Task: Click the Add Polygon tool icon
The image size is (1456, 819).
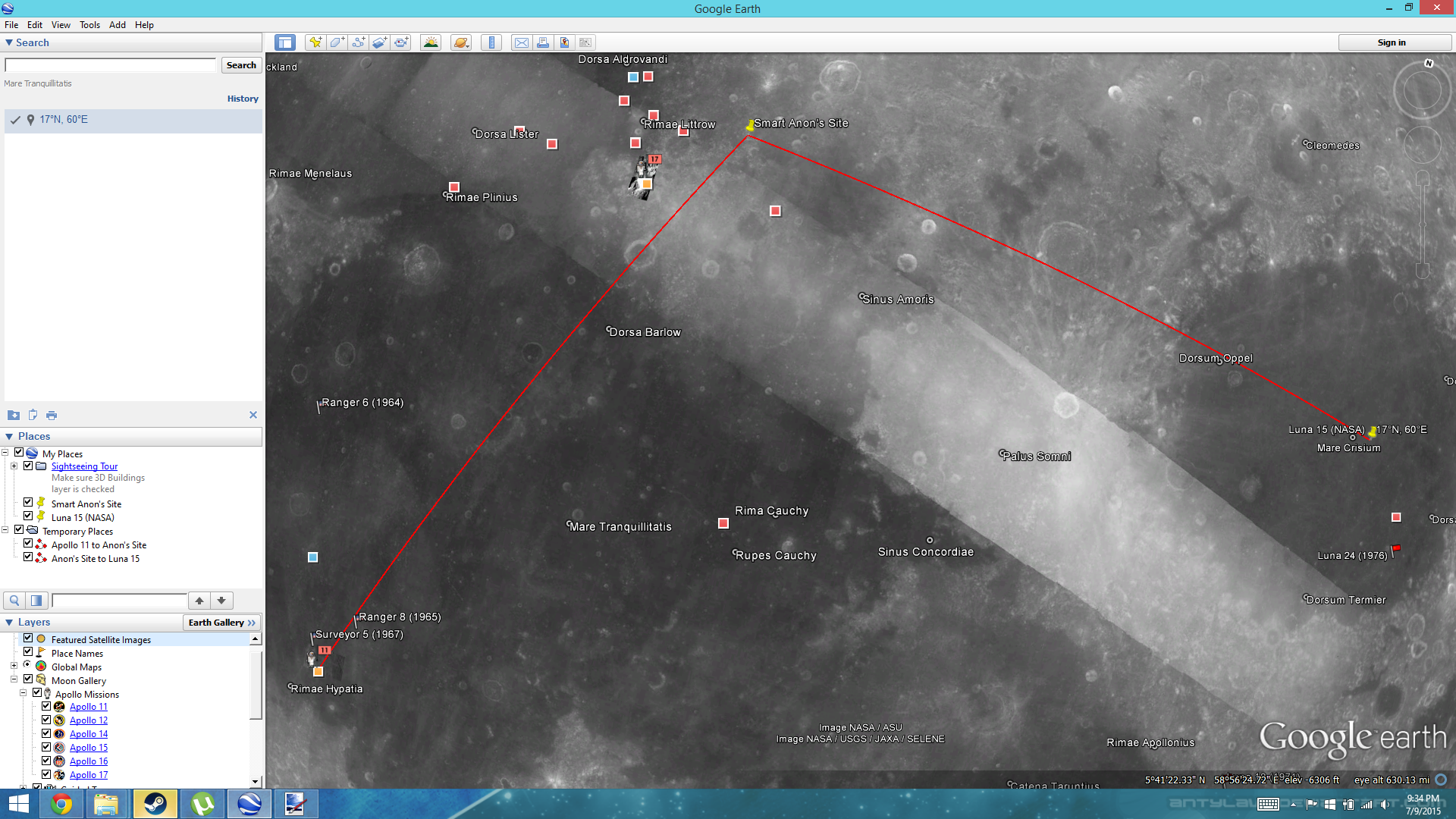Action: 337,42
